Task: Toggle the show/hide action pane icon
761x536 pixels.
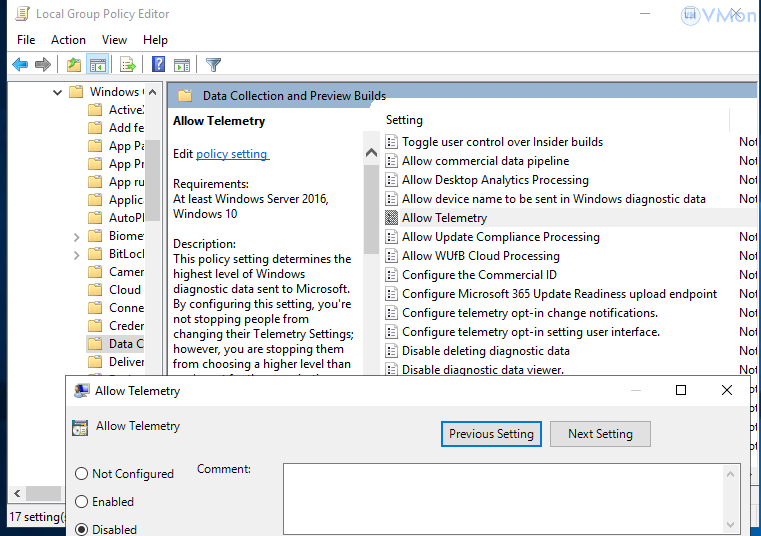Action: tap(182, 65)
